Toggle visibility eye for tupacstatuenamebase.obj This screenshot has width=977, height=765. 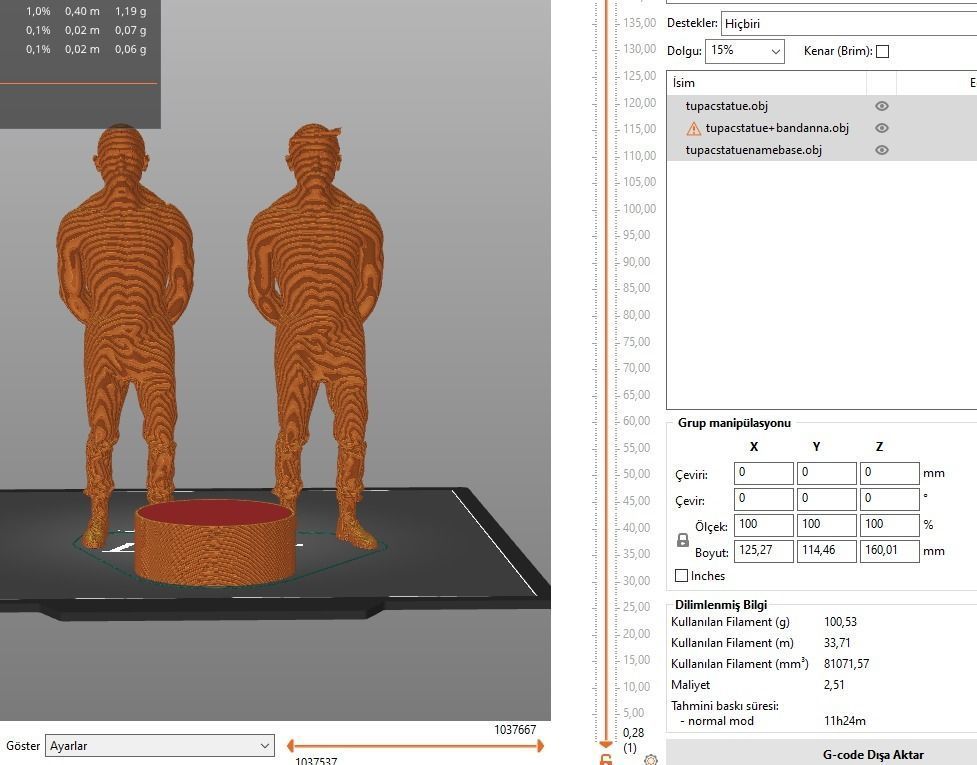(x=881, y=150)
